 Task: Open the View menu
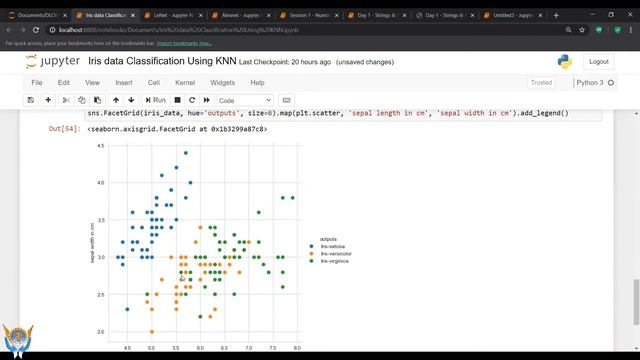[93, 82]
